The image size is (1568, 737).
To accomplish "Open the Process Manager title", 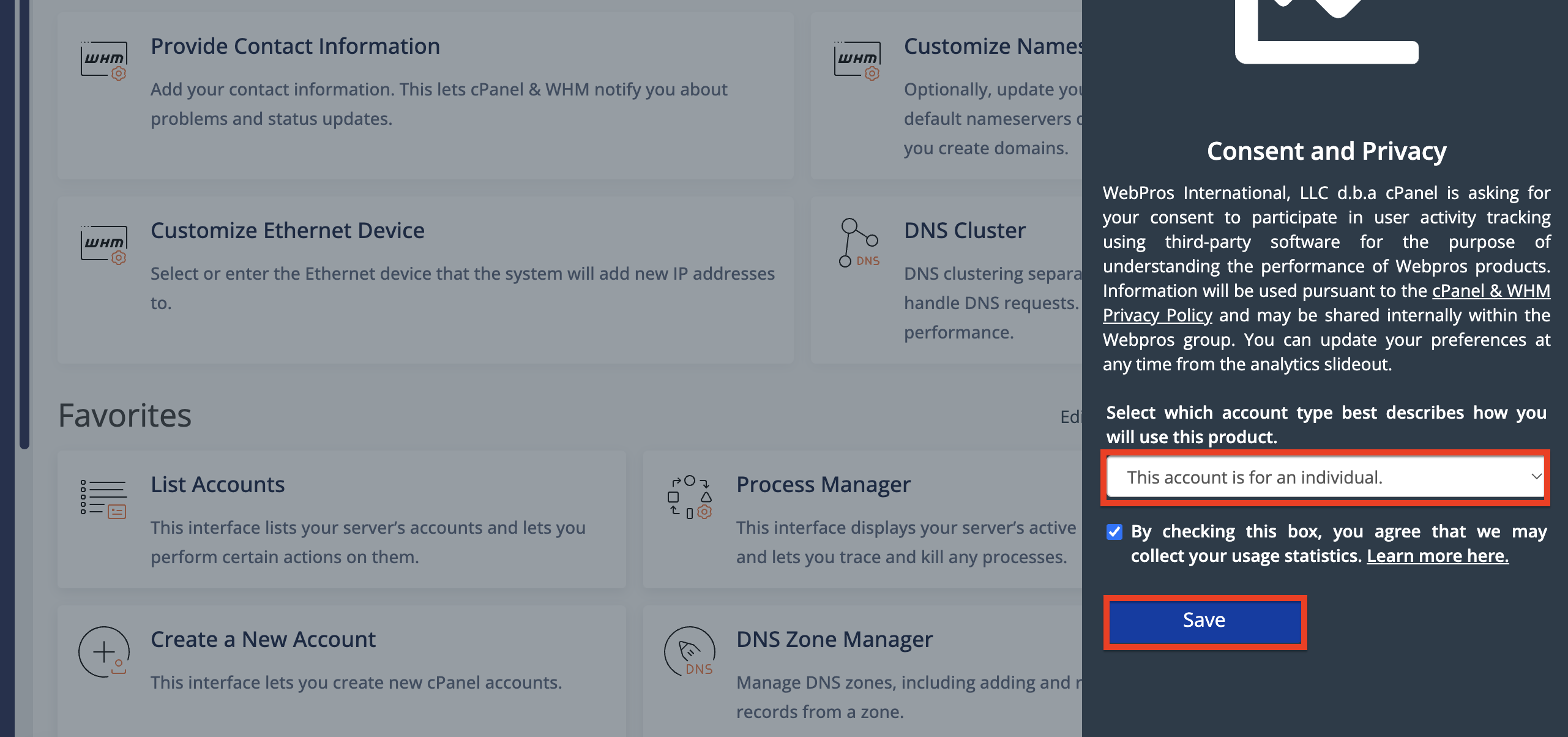I will (x=823, y=484).
